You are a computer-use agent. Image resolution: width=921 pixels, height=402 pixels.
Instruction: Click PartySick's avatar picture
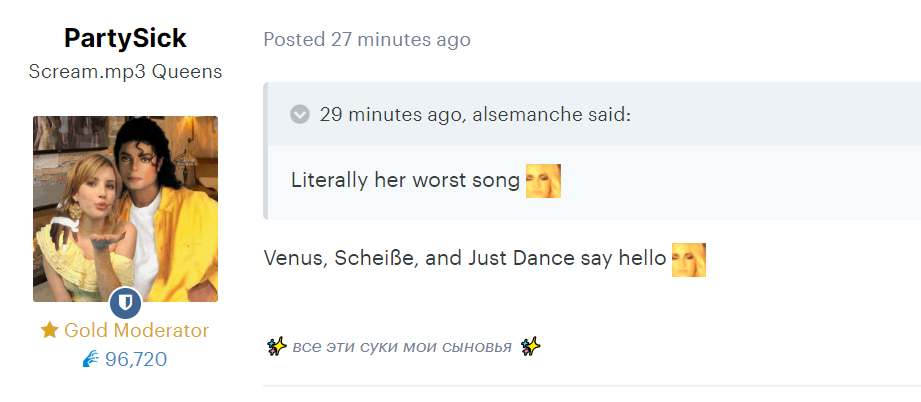pyautogui.click(x=125, y=209)
